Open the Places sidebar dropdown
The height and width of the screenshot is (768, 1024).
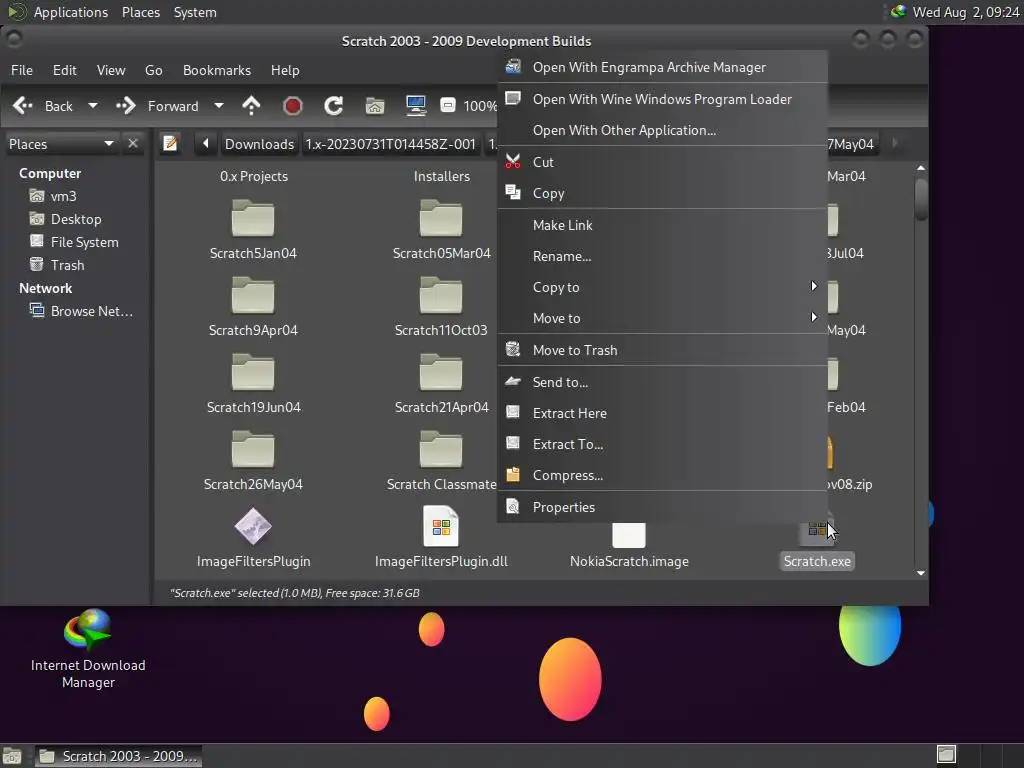coord(61,144)
